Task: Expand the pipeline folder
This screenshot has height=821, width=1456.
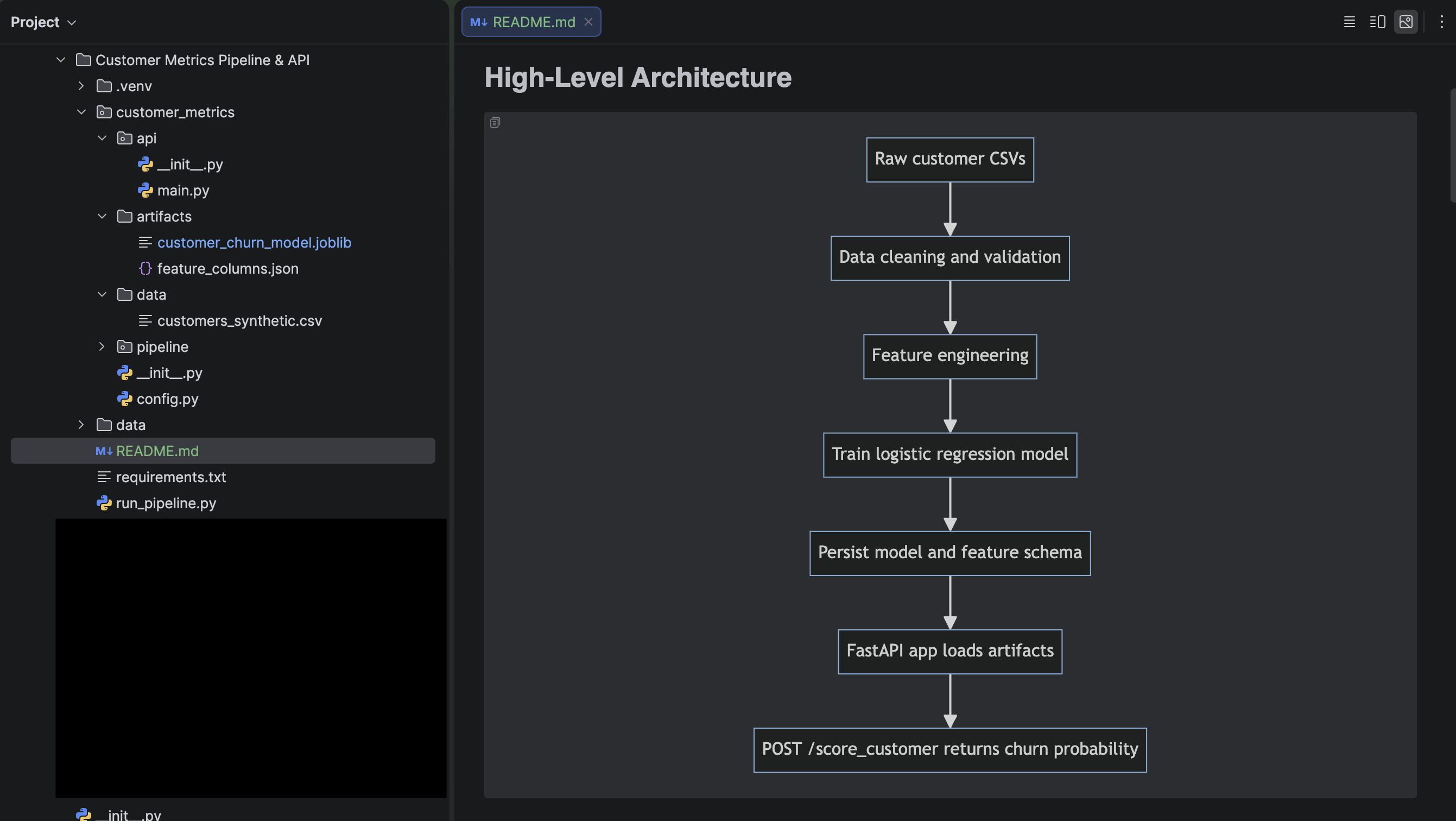Action: 102,346
